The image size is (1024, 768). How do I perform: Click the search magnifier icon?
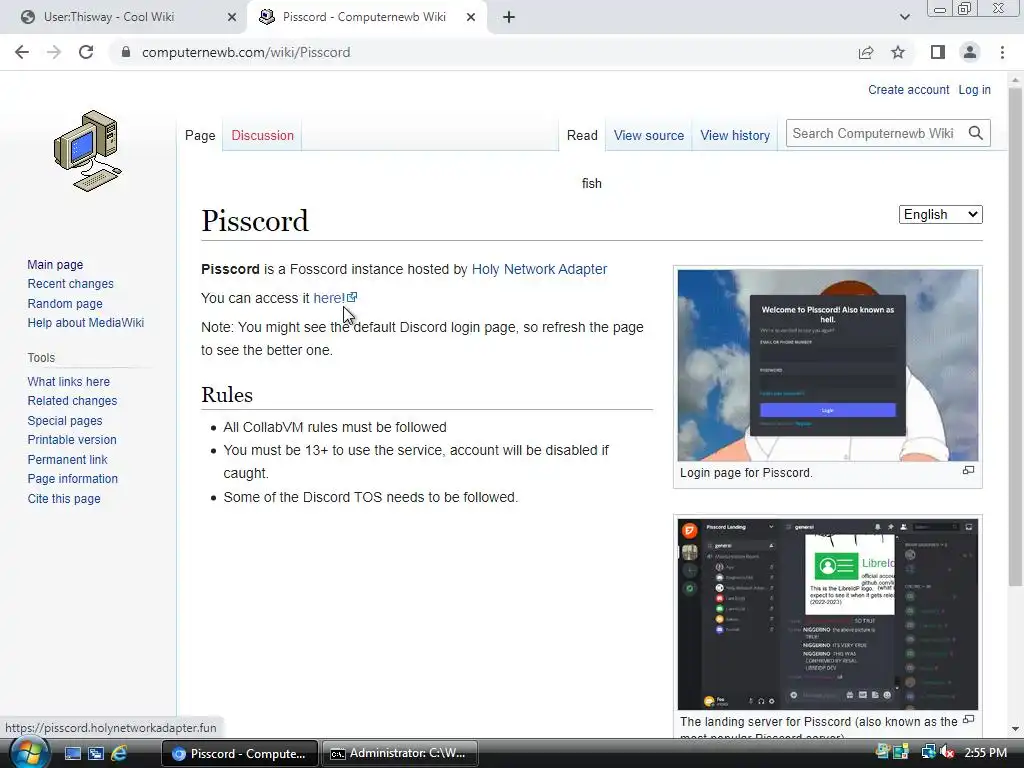point(976,133)
